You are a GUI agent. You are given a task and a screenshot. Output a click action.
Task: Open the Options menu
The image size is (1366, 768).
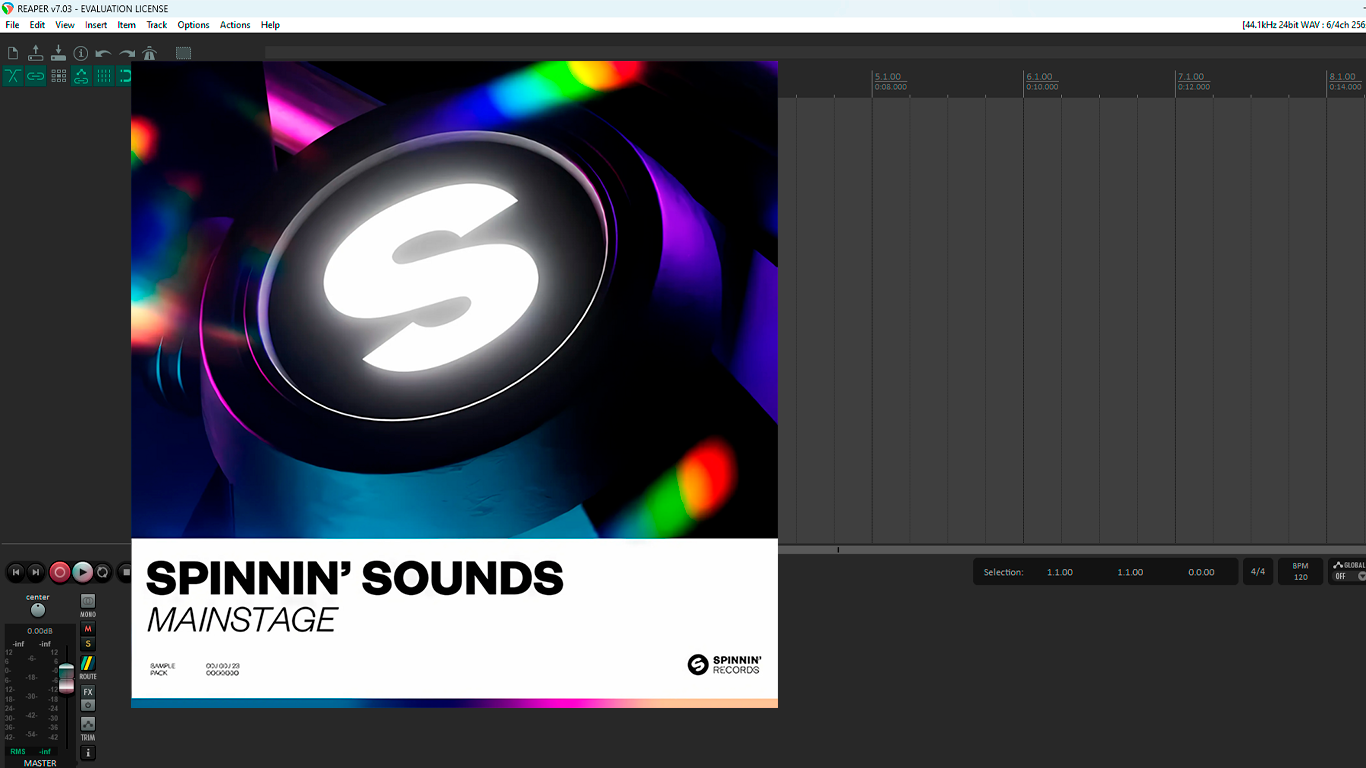pos(193,25)
